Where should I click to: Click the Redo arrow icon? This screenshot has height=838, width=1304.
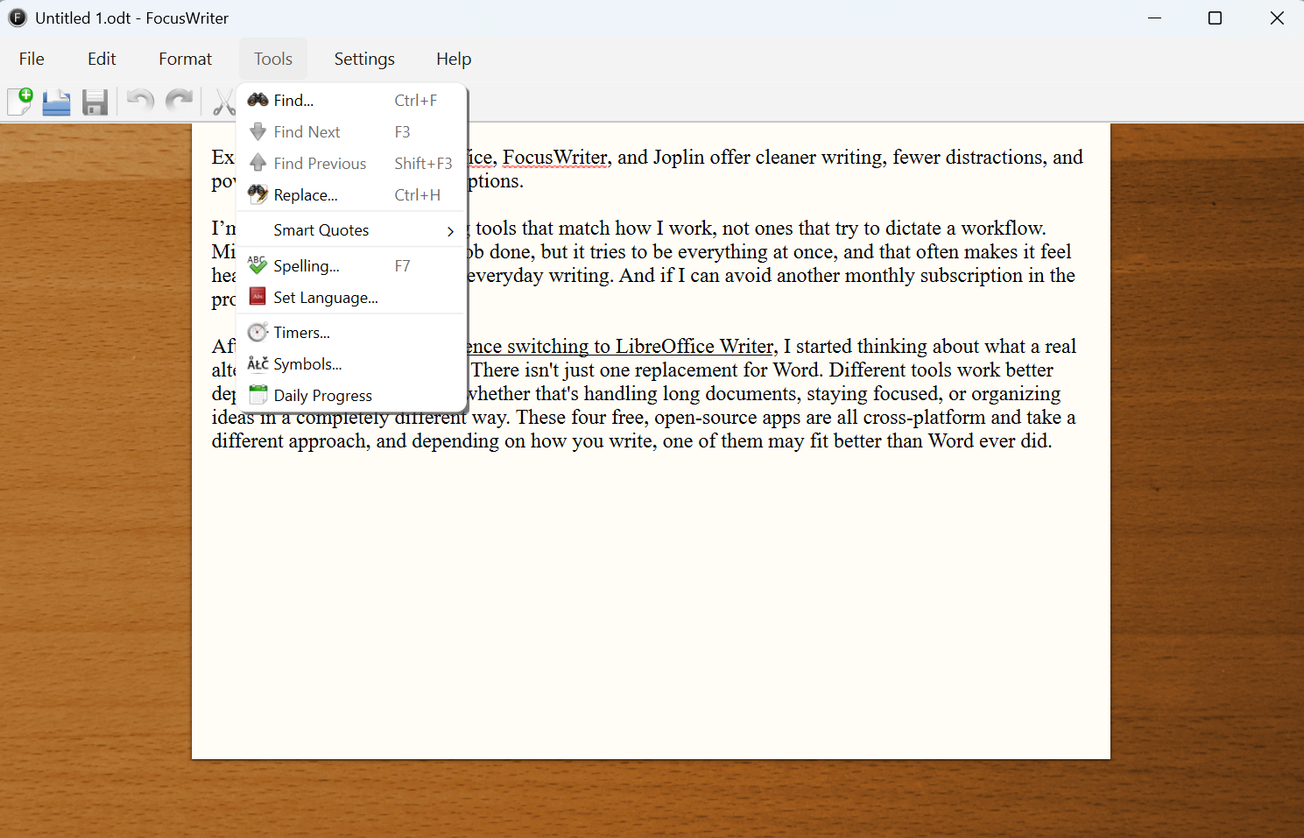(179, 101)
